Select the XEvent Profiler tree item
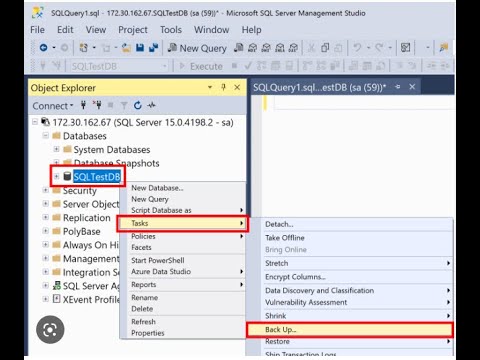Viewport: 480px width, 360px height. [91, 300]
